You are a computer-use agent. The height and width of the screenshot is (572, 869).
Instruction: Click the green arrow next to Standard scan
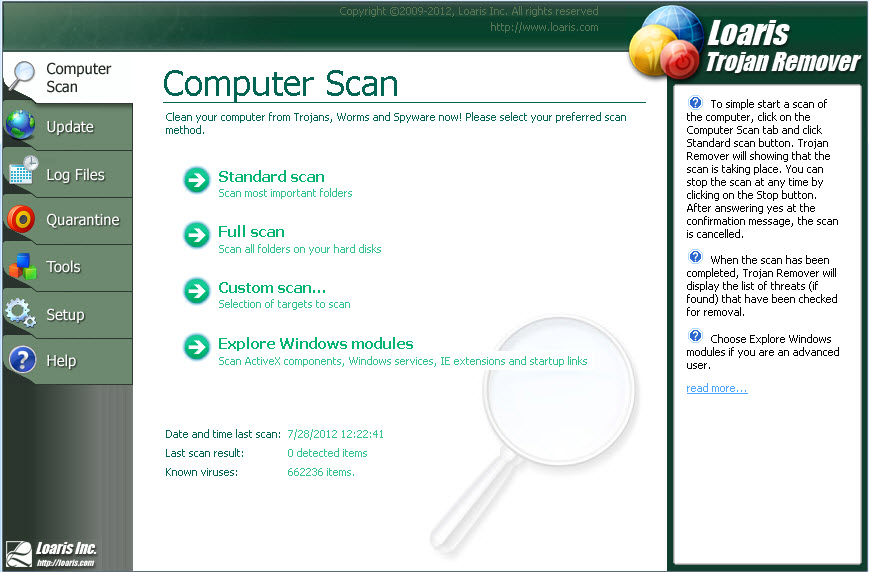pyautogui.click(x=197, y=180)
